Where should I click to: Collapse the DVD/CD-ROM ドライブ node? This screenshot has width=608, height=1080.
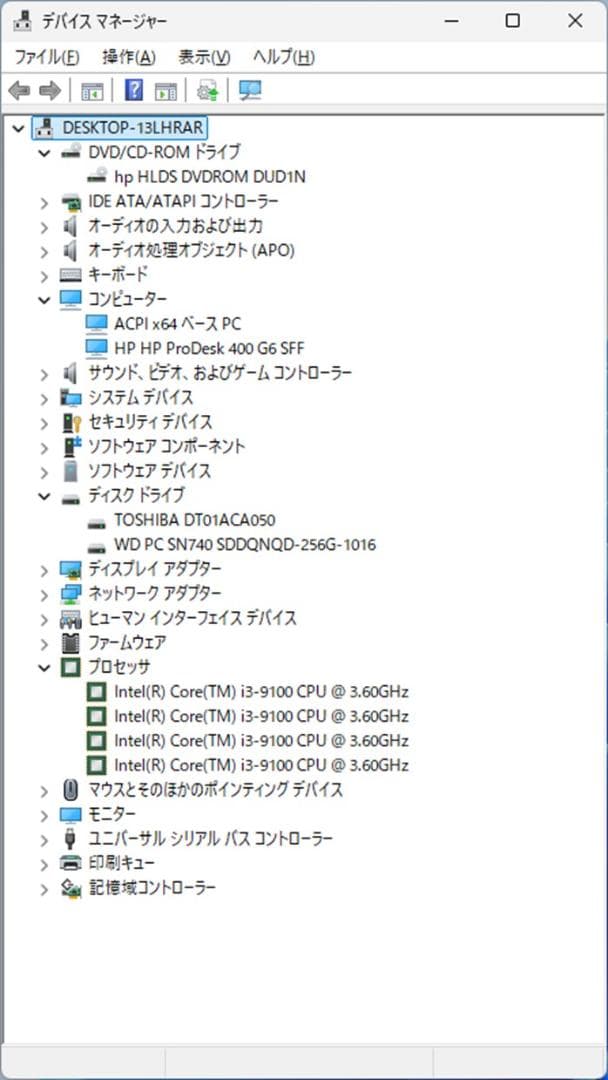pos(45,152)
